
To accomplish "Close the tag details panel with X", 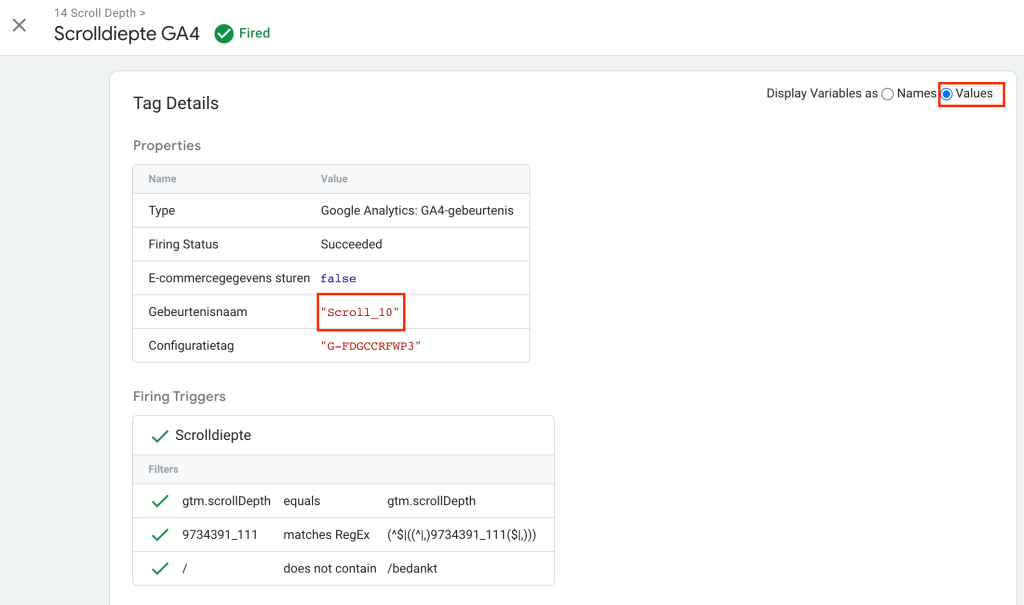I will (19, 25).
